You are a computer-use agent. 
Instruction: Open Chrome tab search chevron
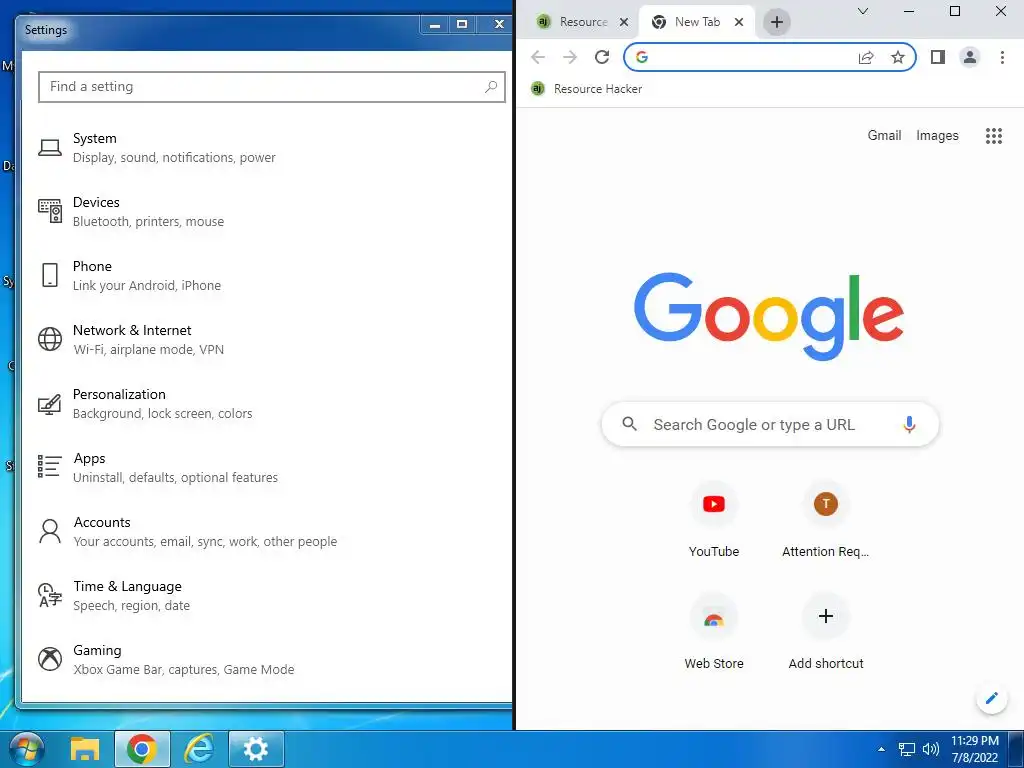click(863, 11)
